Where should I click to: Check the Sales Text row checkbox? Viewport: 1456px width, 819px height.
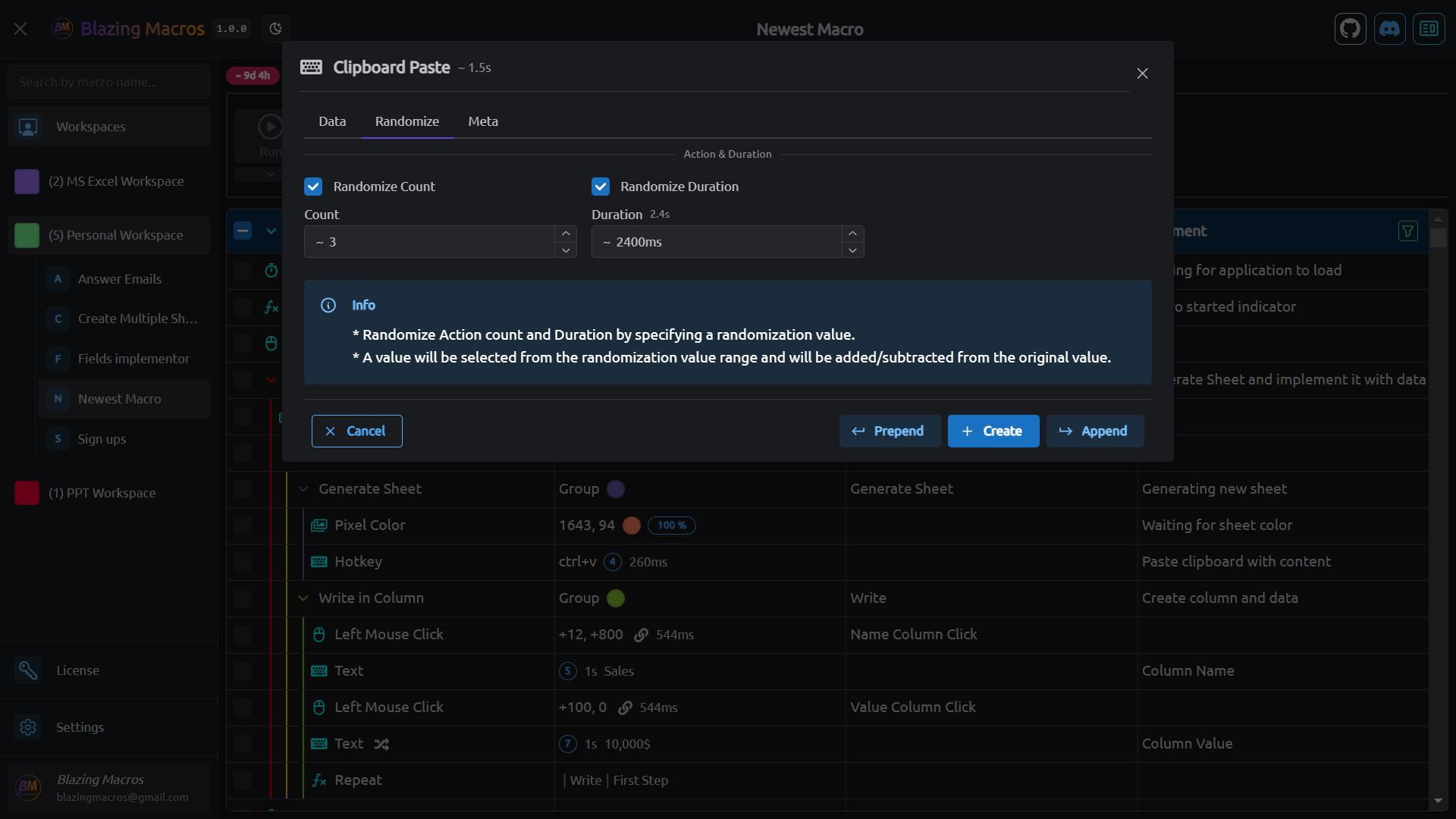[x=243, y=671]
